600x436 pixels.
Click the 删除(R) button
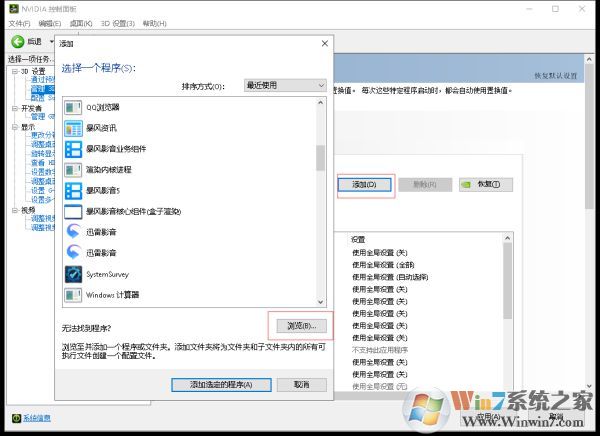pyautogui.click(x=425, y=185)
